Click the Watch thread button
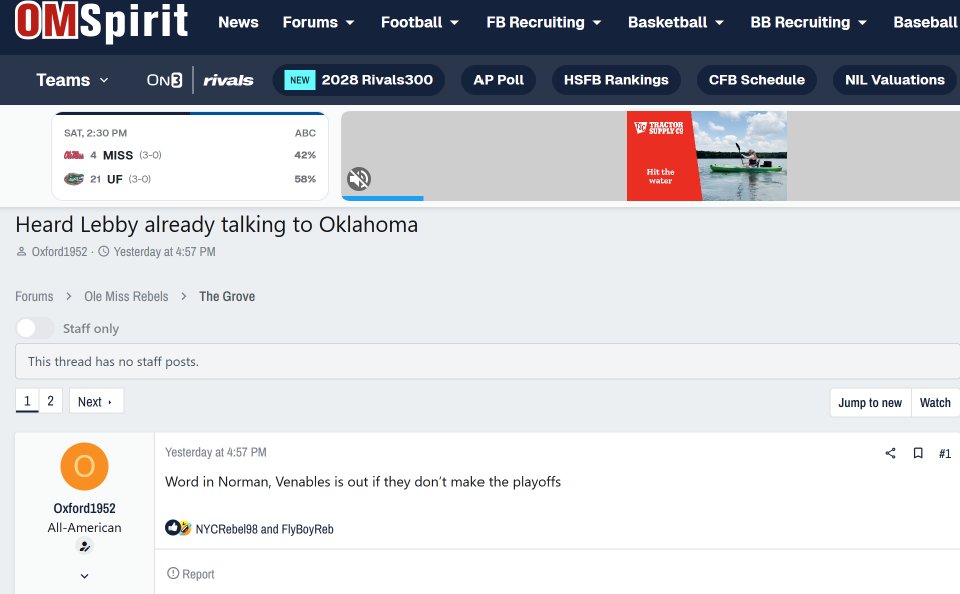 [x=935, y=402]
